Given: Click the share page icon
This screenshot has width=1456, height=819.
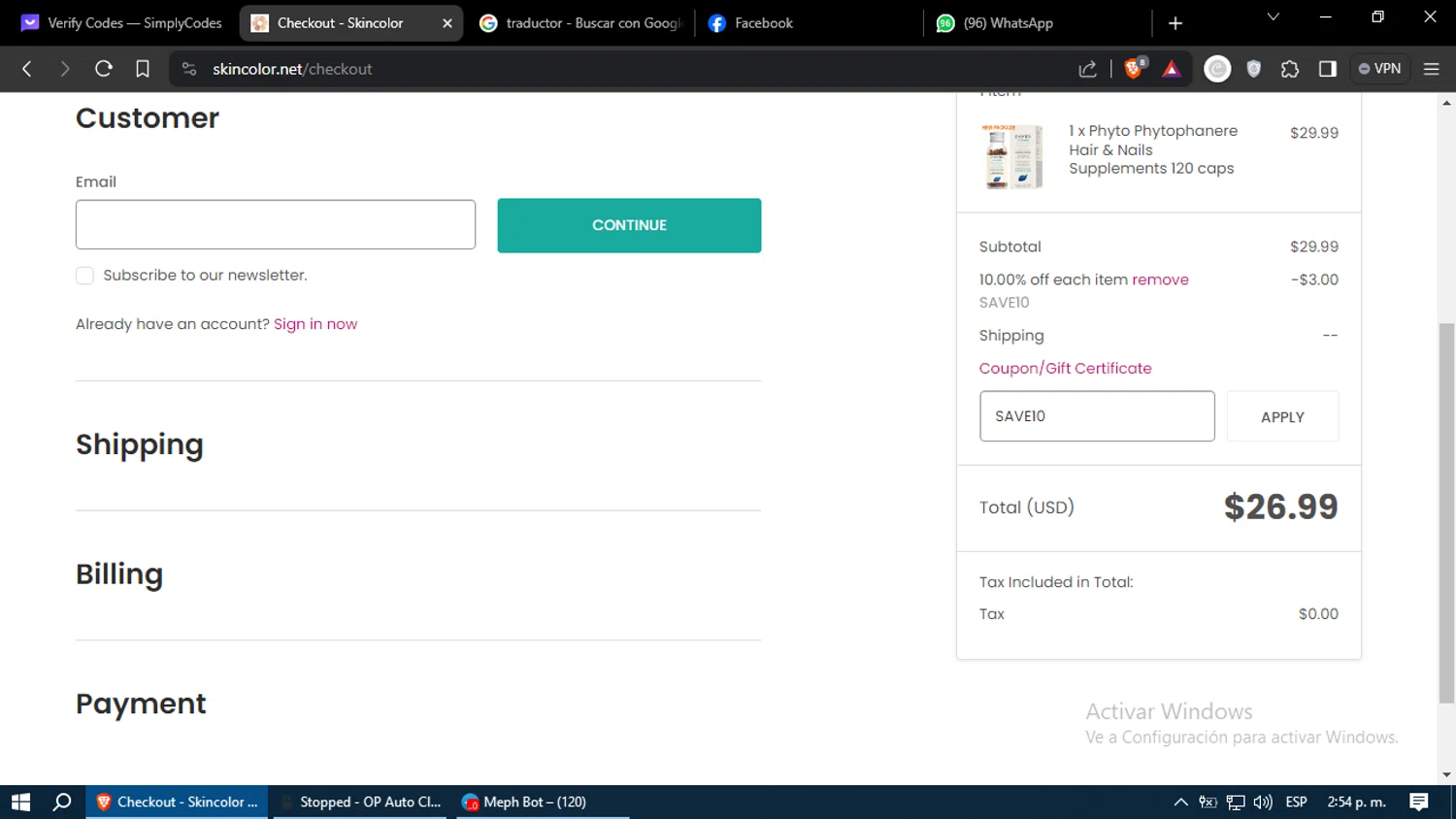Looking at the screenshot, I should pyautogui.click(x=1088, y=69).
